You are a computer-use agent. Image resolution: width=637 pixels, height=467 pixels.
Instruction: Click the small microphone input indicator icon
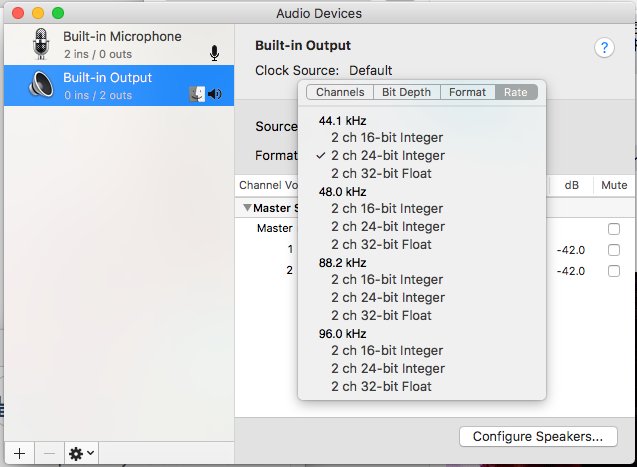[x=214, y=53]
